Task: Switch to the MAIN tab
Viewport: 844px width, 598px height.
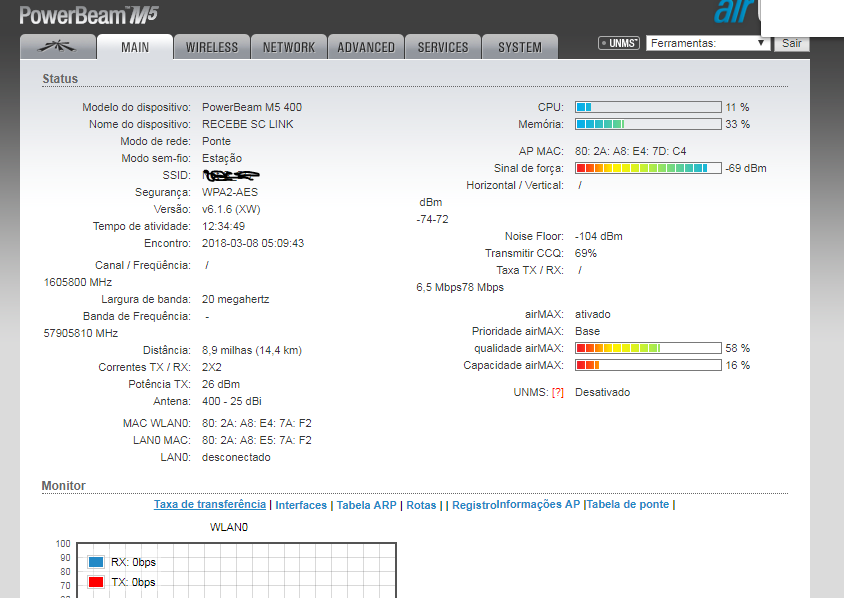Action: click(135, 47)
